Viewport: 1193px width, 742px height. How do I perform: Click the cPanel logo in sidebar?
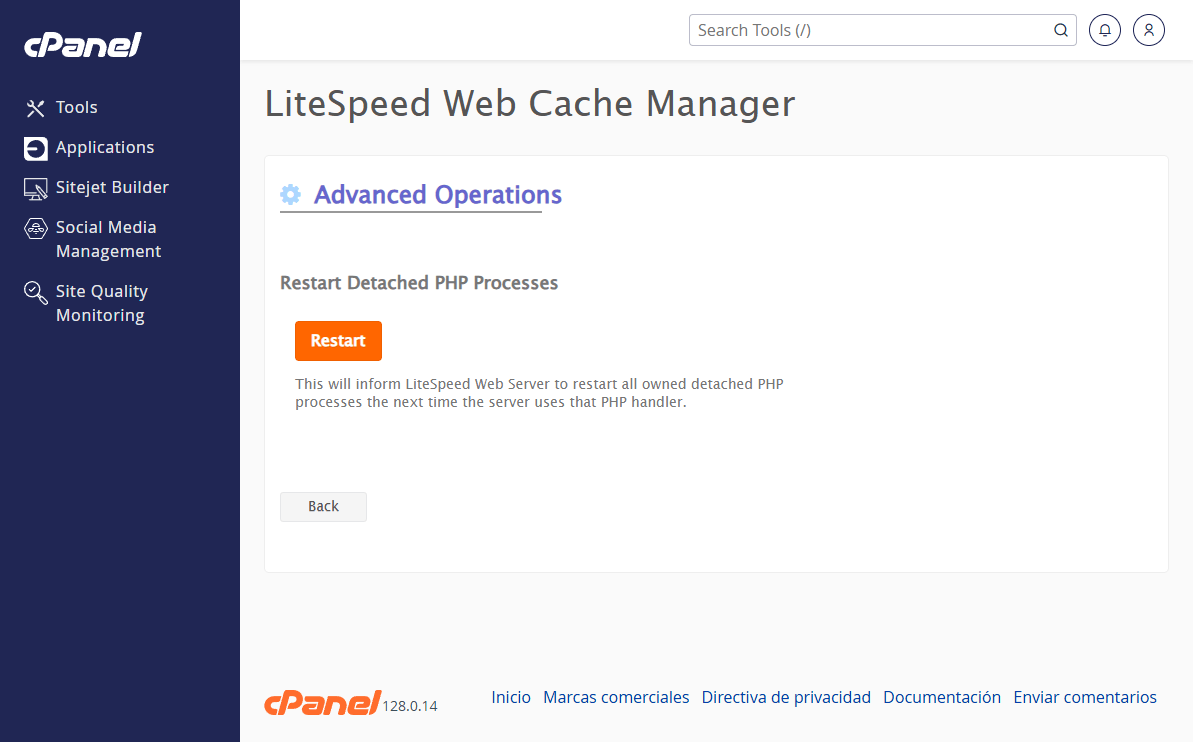coord(83,45)
